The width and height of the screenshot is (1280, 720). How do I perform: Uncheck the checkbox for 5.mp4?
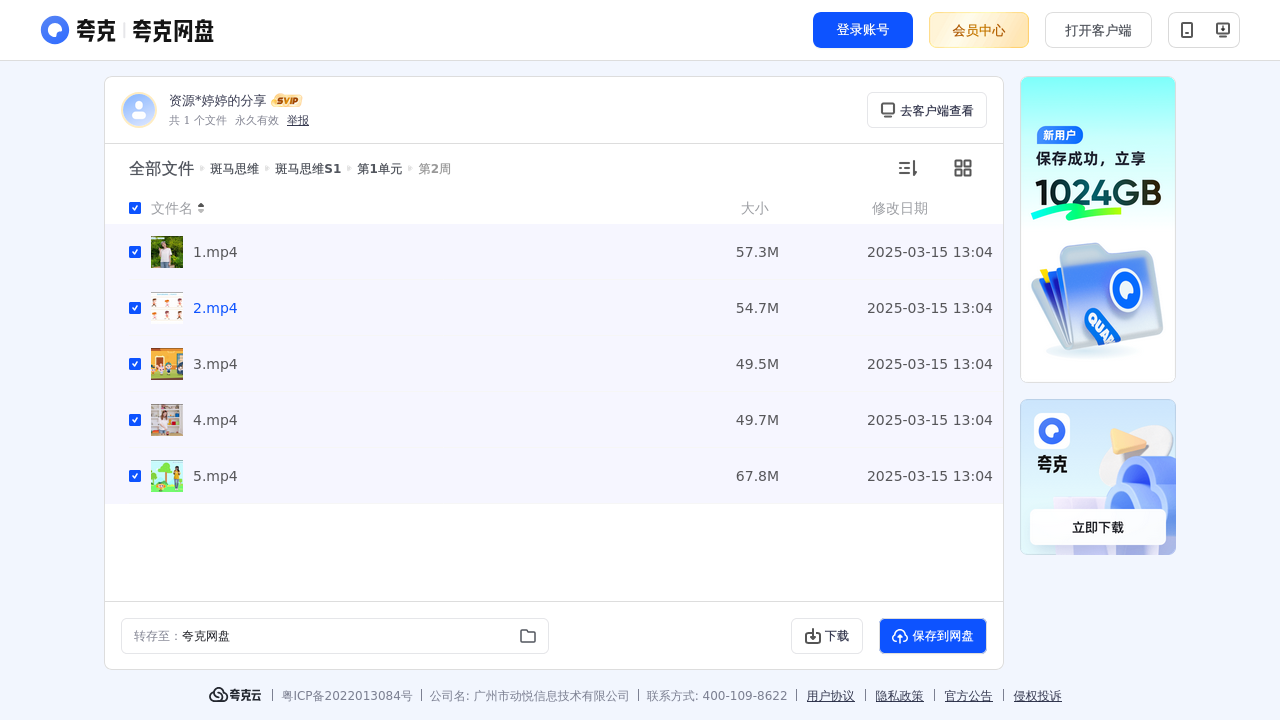tap(135, 476)
